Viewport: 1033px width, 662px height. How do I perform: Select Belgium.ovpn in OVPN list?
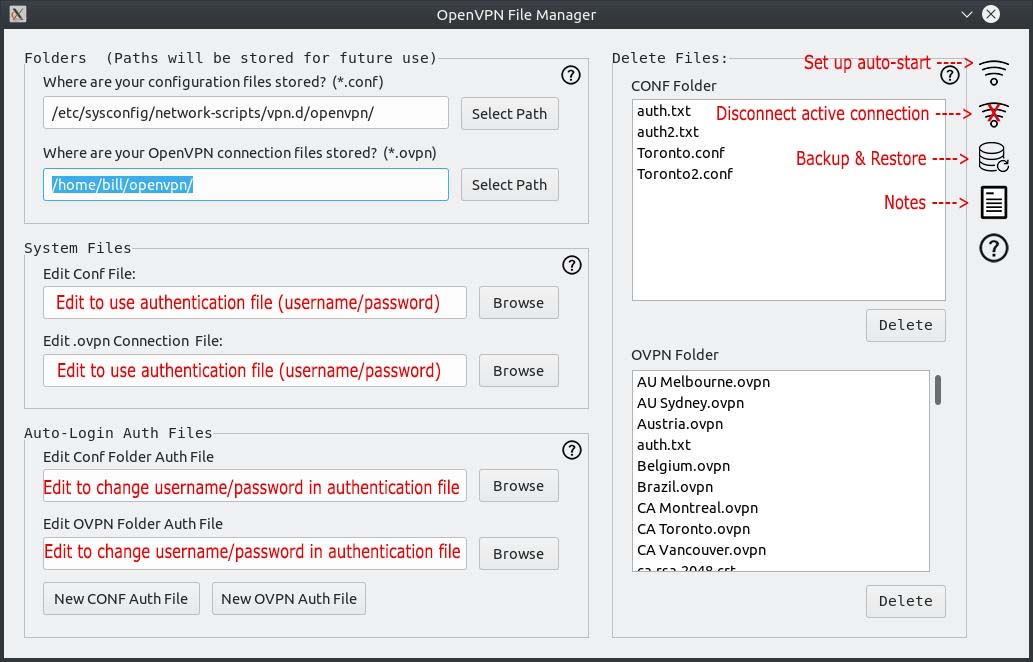781,466
